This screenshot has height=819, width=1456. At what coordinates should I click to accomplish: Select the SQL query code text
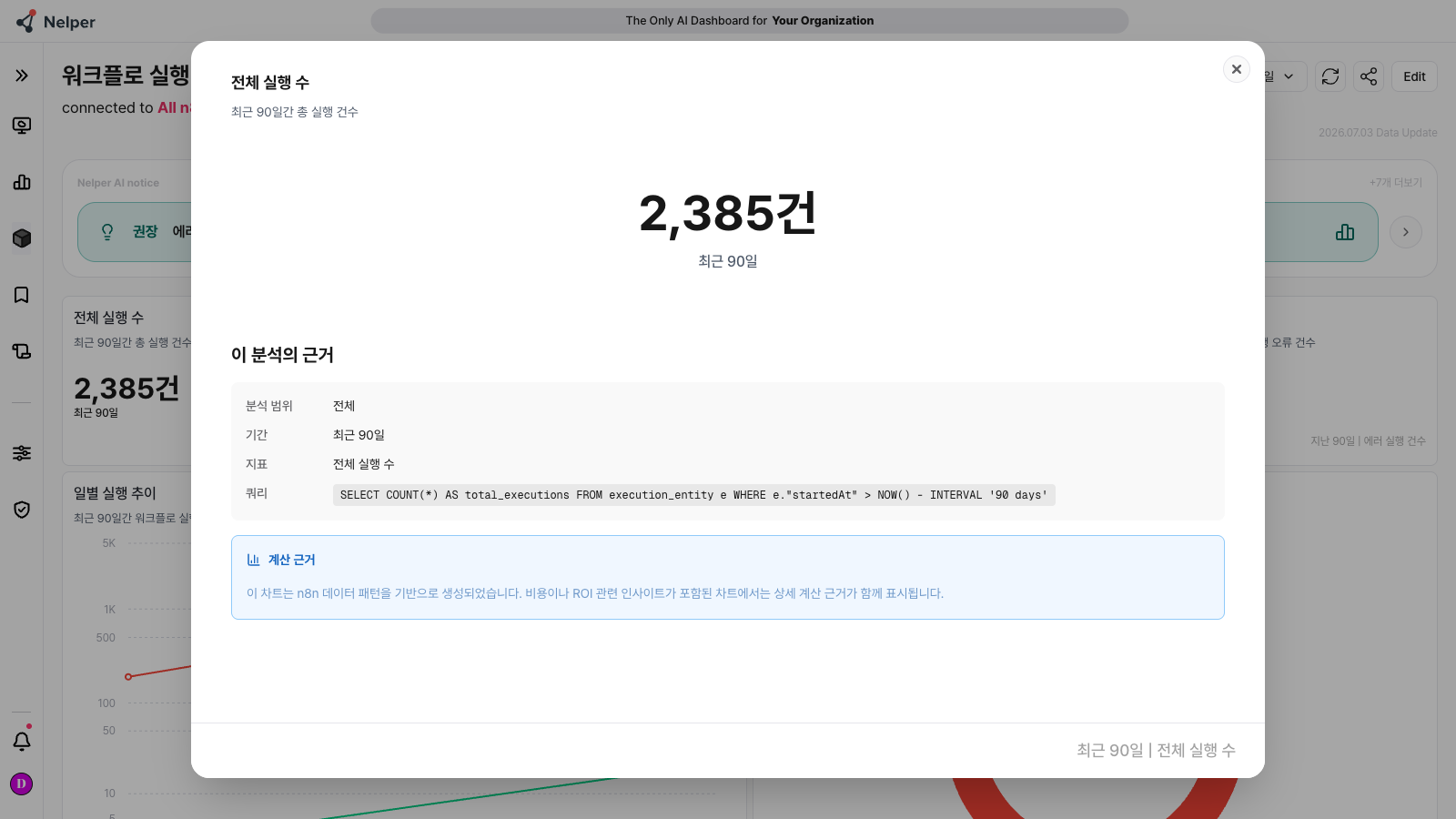pyautogui.click(x=693, y=495)
